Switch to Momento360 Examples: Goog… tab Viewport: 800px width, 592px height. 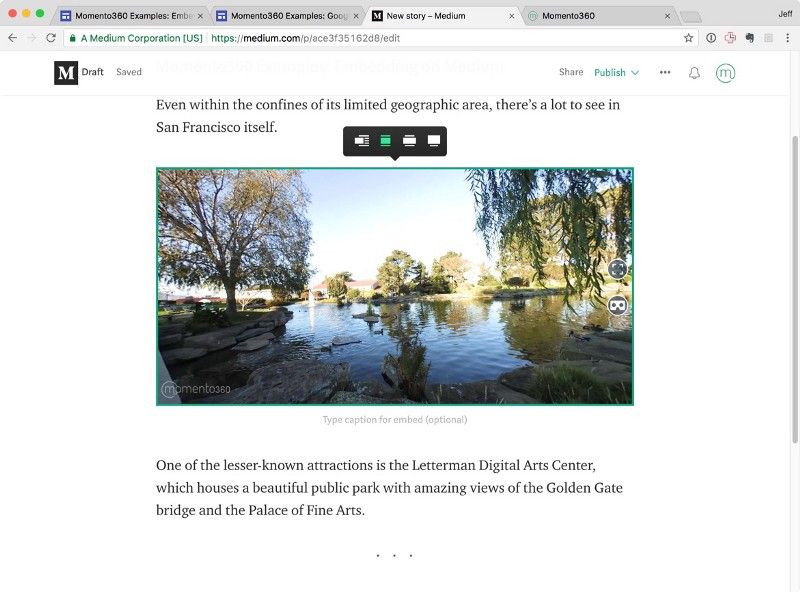click(x=287, y=16)
